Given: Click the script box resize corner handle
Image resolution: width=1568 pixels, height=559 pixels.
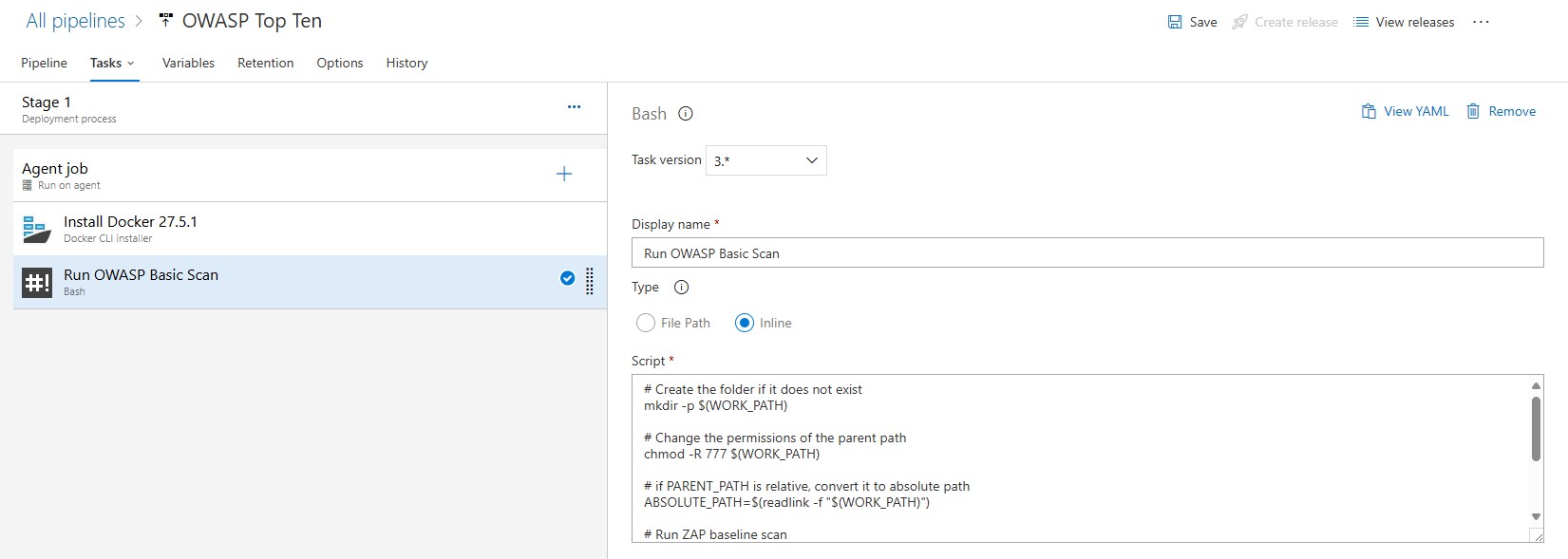Looking at the screenshot, I should 1537,536.
